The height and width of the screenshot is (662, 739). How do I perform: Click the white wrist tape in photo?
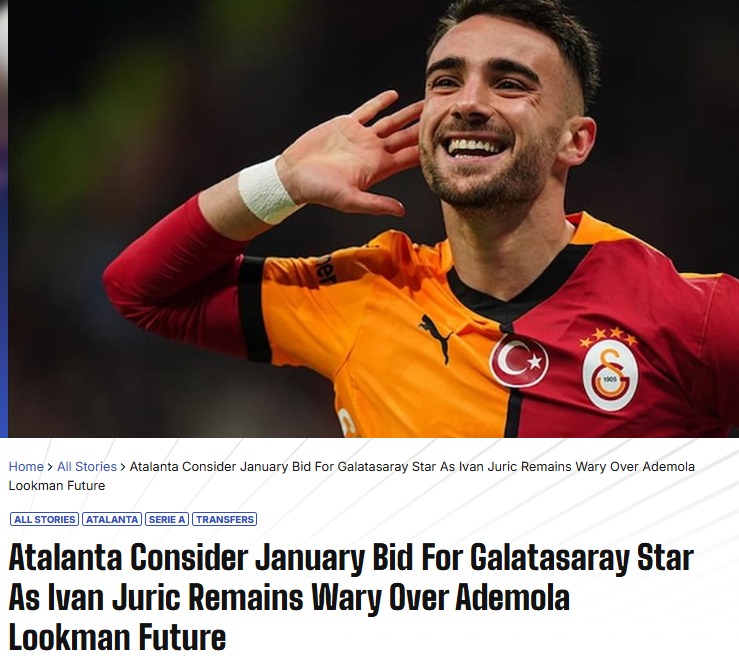[x=266, y=190]
